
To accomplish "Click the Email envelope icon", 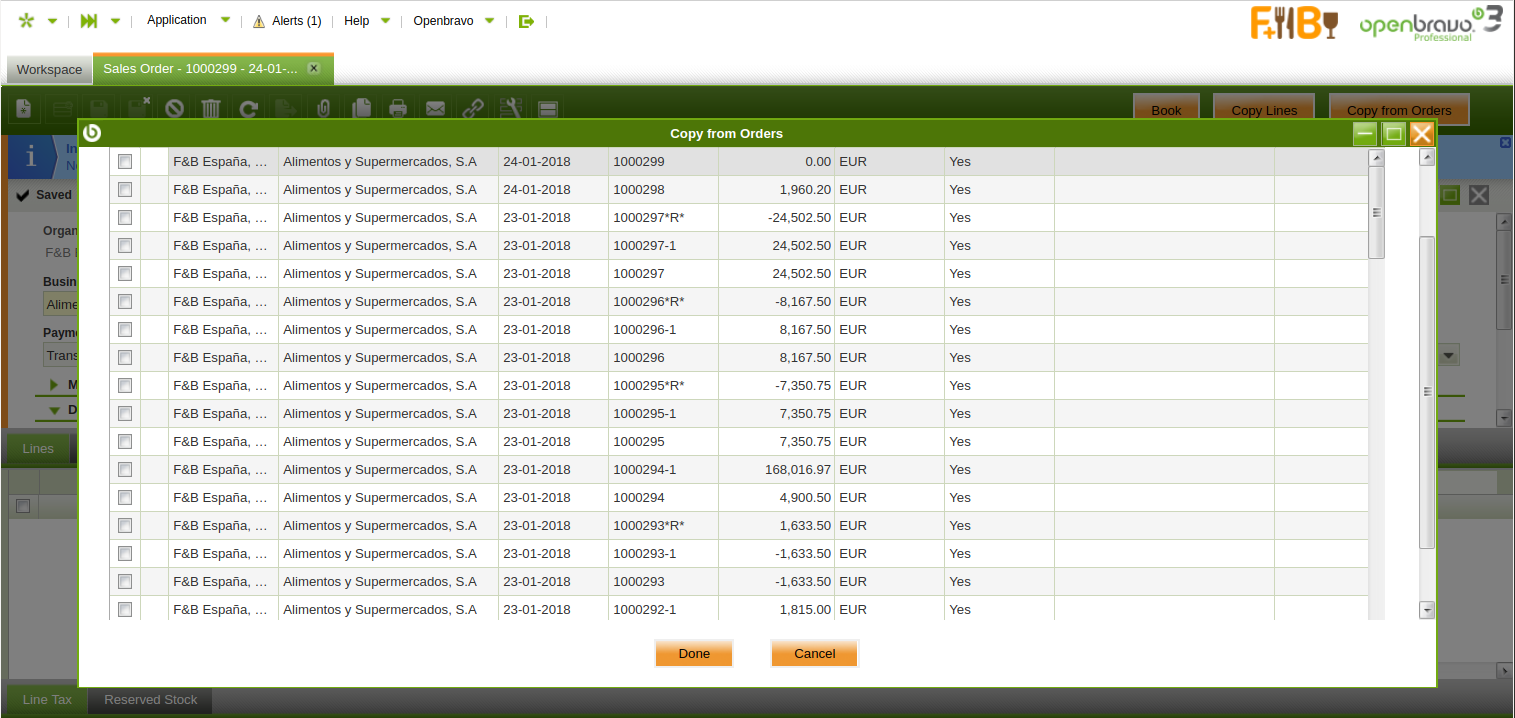I will 435,108.
